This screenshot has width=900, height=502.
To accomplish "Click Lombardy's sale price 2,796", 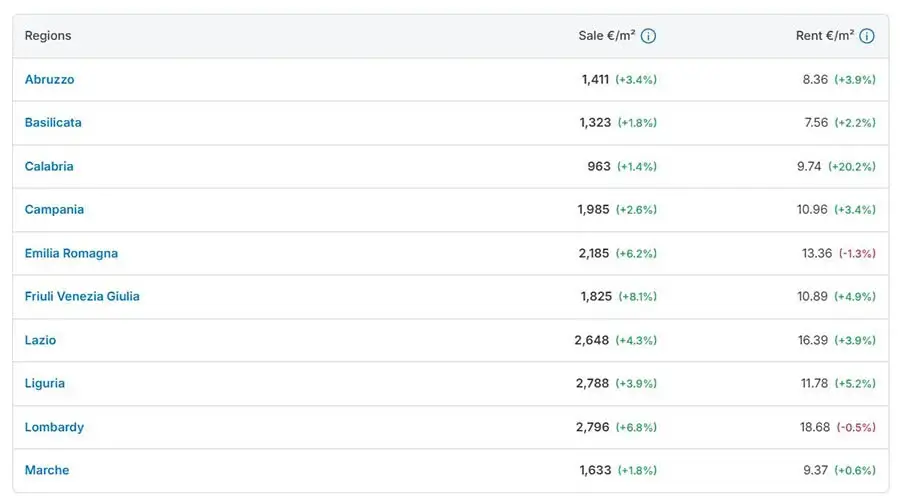I will [x=592, y=427].
